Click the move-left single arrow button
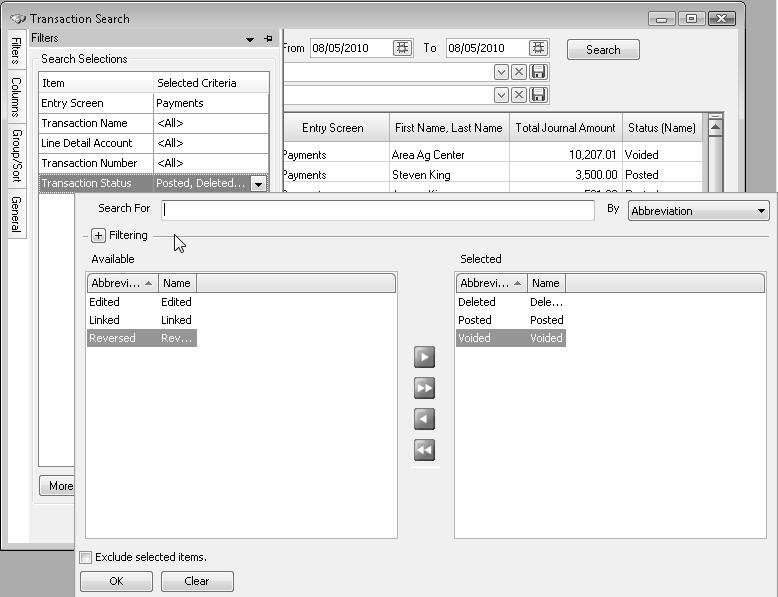The image size is (778, 597). 424,419
